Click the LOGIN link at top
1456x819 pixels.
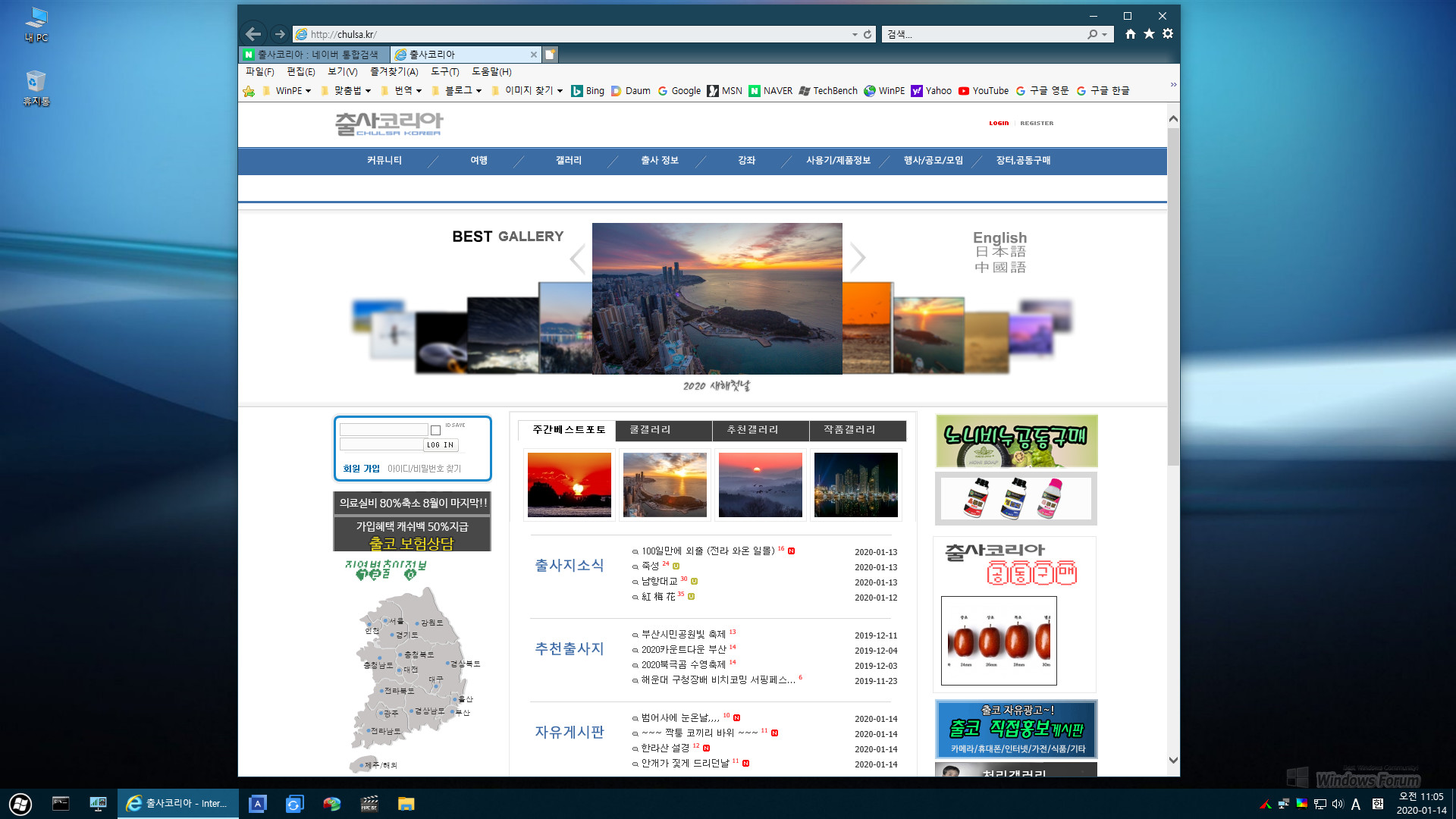point(999,123)
